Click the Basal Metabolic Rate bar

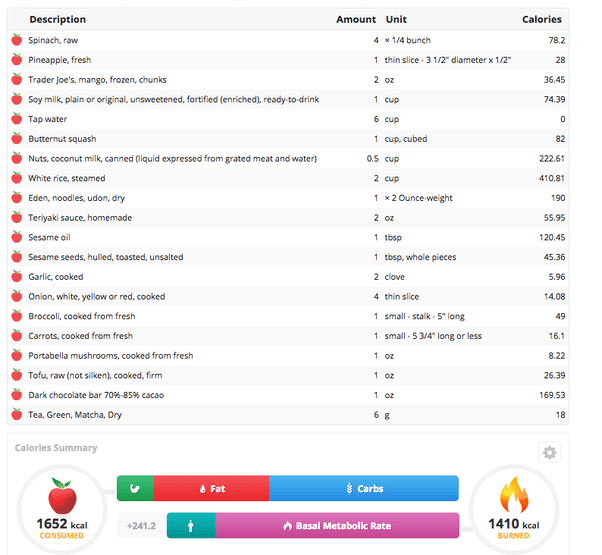(337, 525)
